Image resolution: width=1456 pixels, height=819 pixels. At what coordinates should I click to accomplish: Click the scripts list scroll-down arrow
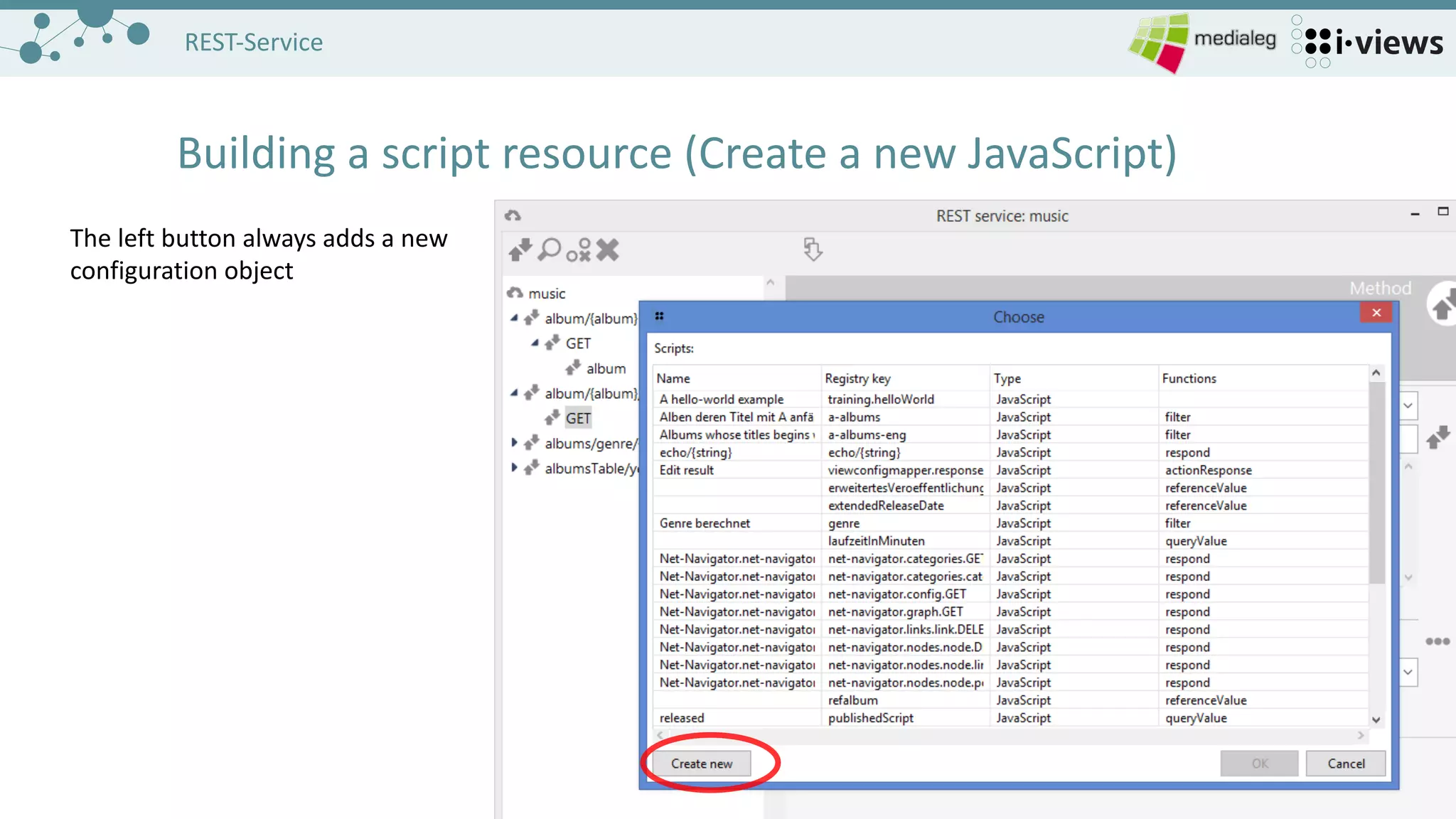click(1376, 720)
